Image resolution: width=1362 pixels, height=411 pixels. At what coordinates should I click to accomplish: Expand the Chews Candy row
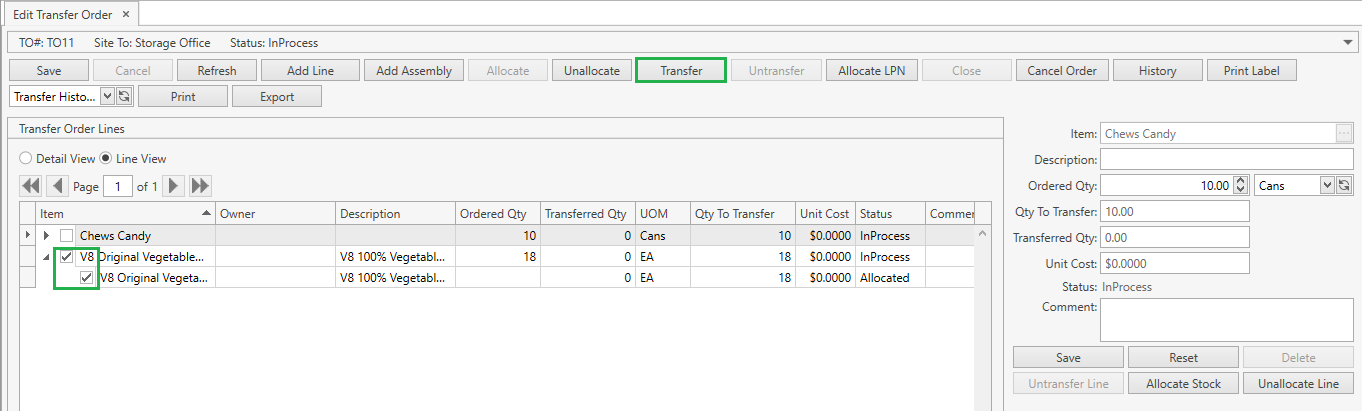pyautogui.click(x=46, y=236)
